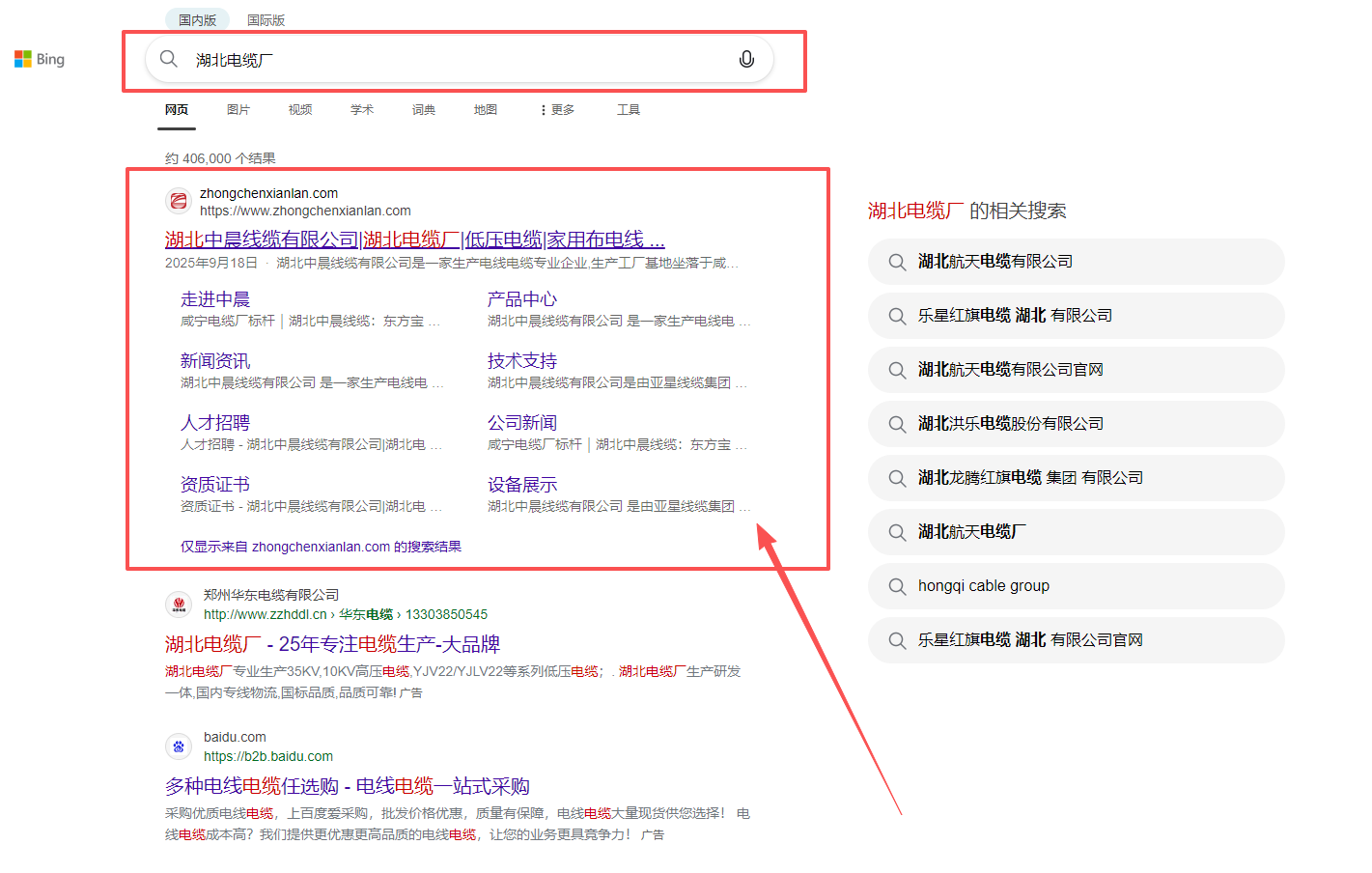This screenshot has height=873, width=1372.
Task: Click the magnifier icon beside 湖北航天电缆有限公司
Action: click(x=895, y=262)
